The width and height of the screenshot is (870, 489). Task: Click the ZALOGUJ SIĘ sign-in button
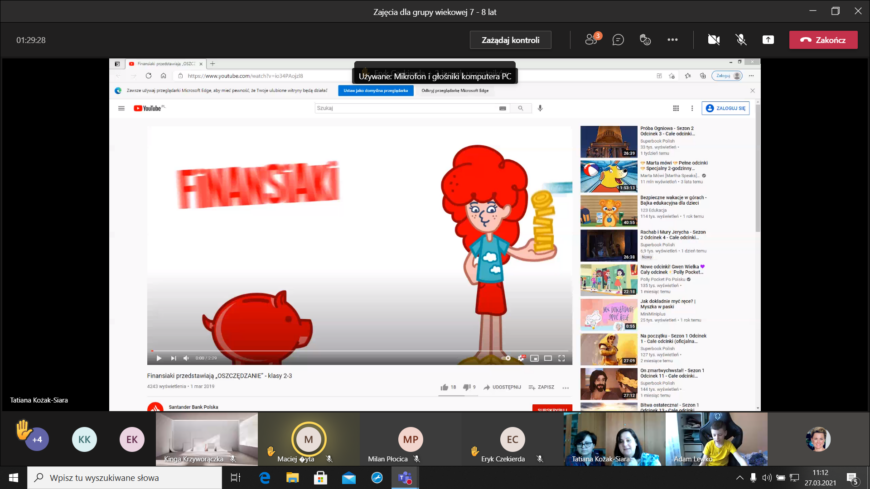click(726, 108)
